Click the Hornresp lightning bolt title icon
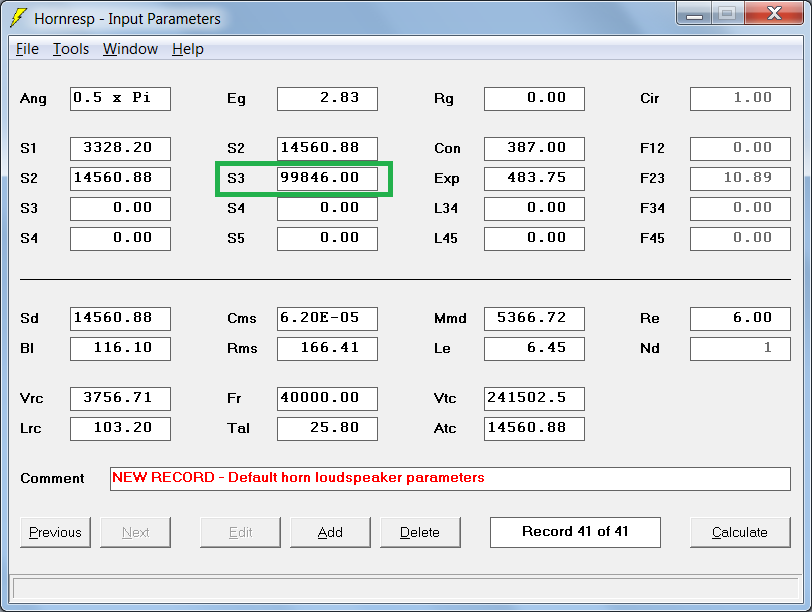The image size is (812, 612). pyautogui.click(x=18, y=18)
